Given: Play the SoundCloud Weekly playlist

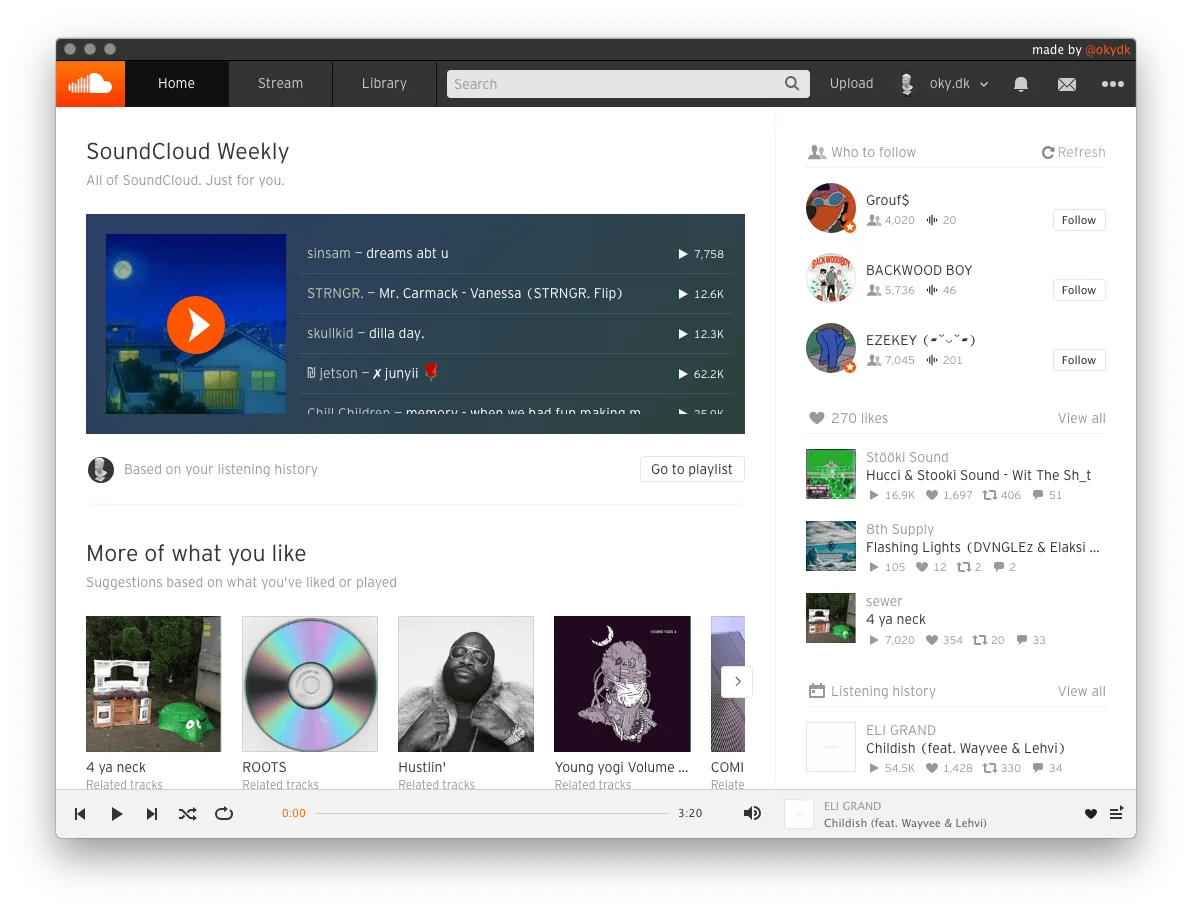Looking at the screenshot, I should click(196, 325).
